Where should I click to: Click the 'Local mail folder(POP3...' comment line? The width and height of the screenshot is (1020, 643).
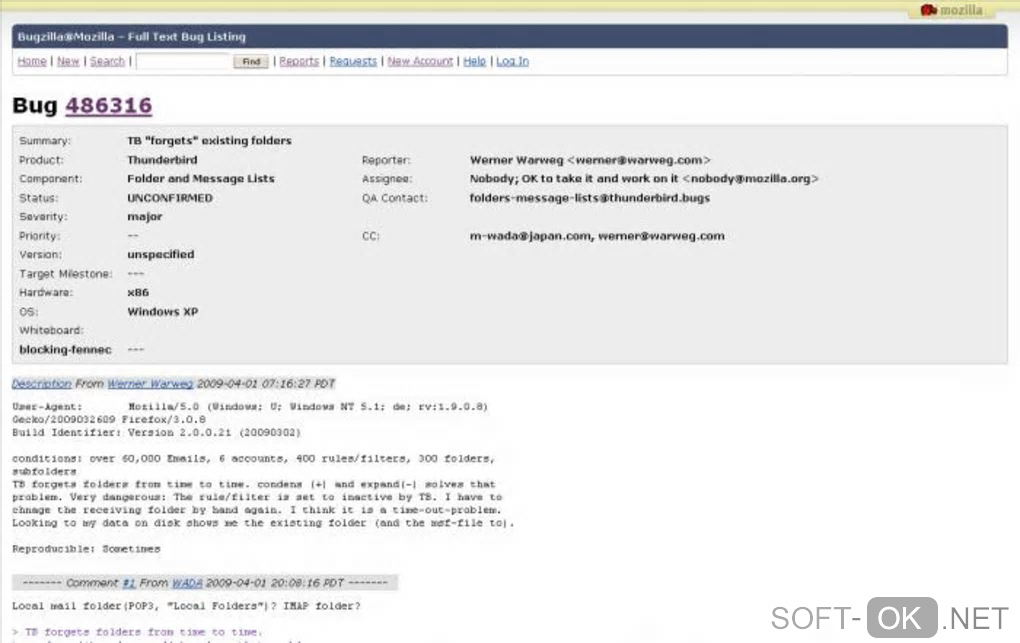[186, 607]
